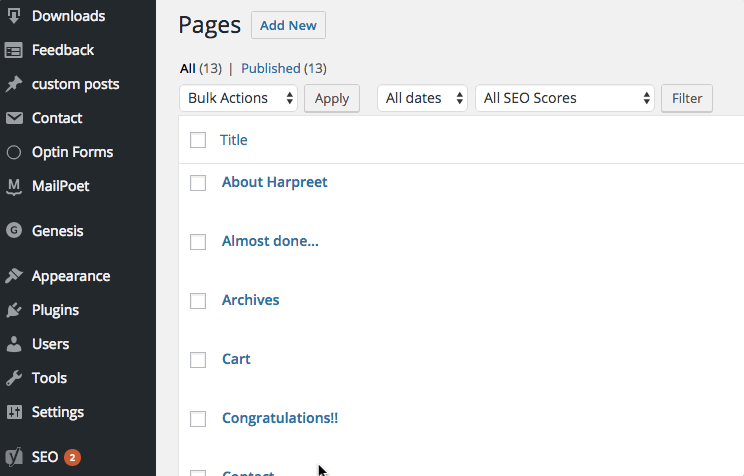Click the Appearance paintbrush icon
The width and height of the screenshot is (744, 476).
14,276
